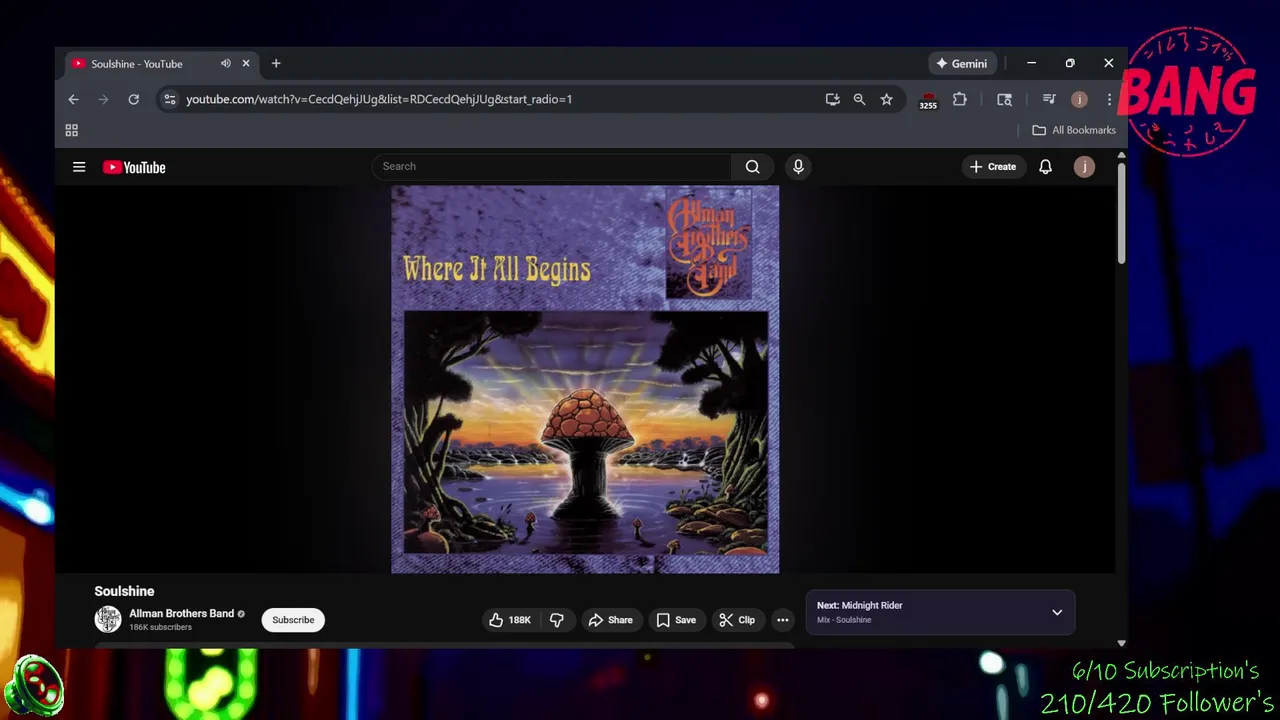Open the Create button

tap(992, 167)
